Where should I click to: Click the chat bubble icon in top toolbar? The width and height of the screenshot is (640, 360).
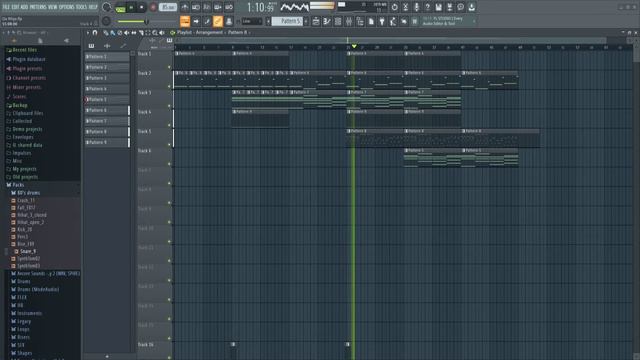(x=460, y=7)
